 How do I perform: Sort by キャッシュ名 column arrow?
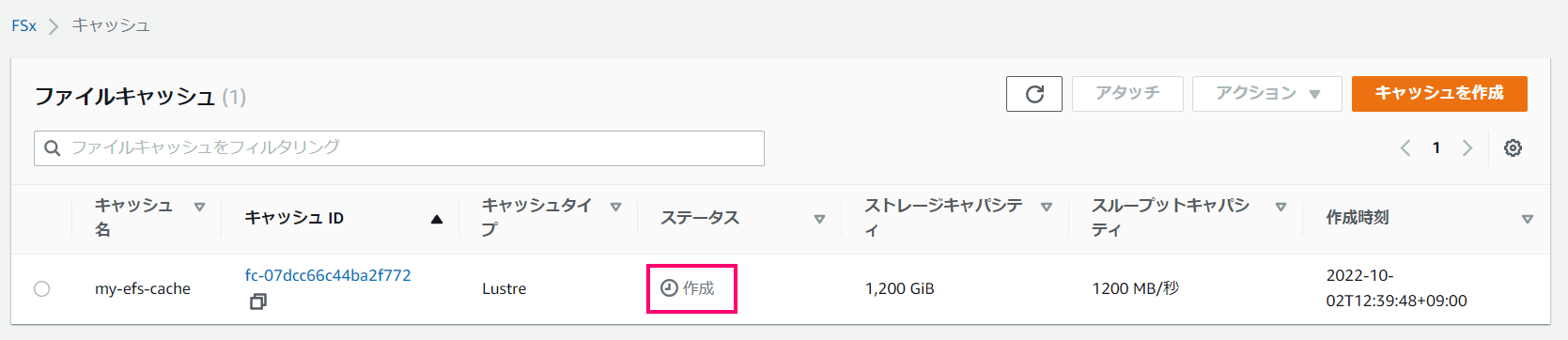[x=199, y=207]
